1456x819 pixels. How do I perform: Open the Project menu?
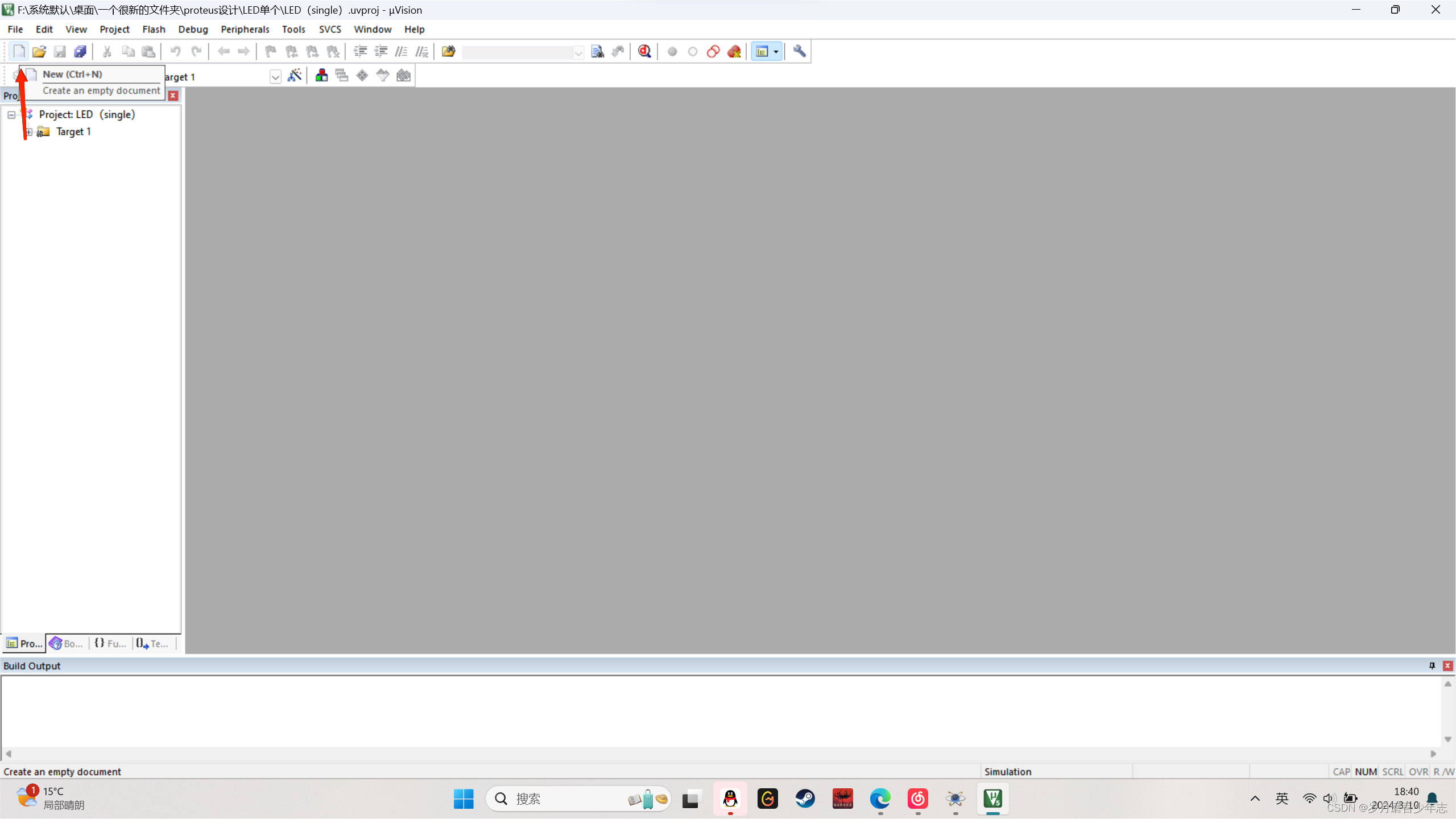114,29
